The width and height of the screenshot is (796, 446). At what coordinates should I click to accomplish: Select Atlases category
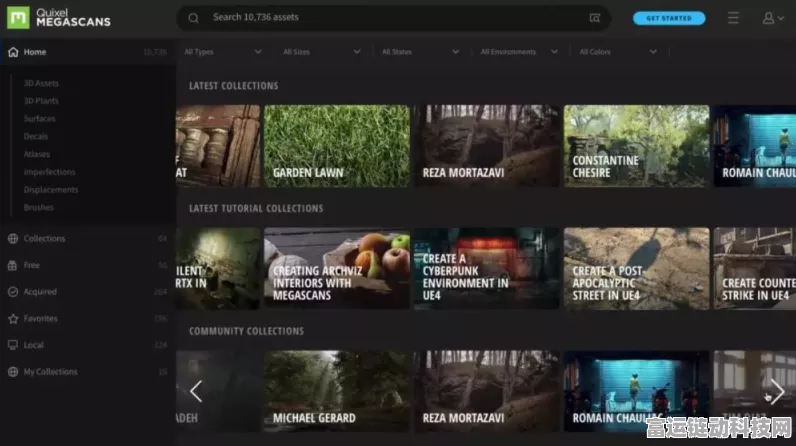pos(37,154)
